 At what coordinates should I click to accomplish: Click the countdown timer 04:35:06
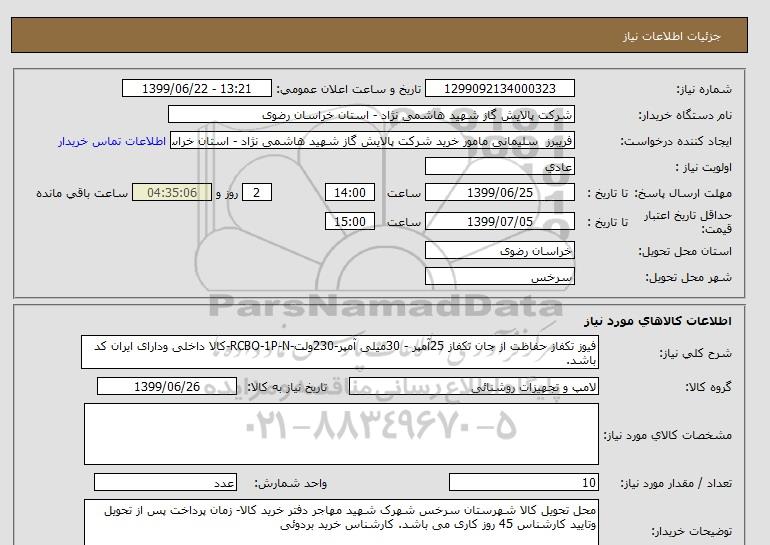[x=172, y=192]
